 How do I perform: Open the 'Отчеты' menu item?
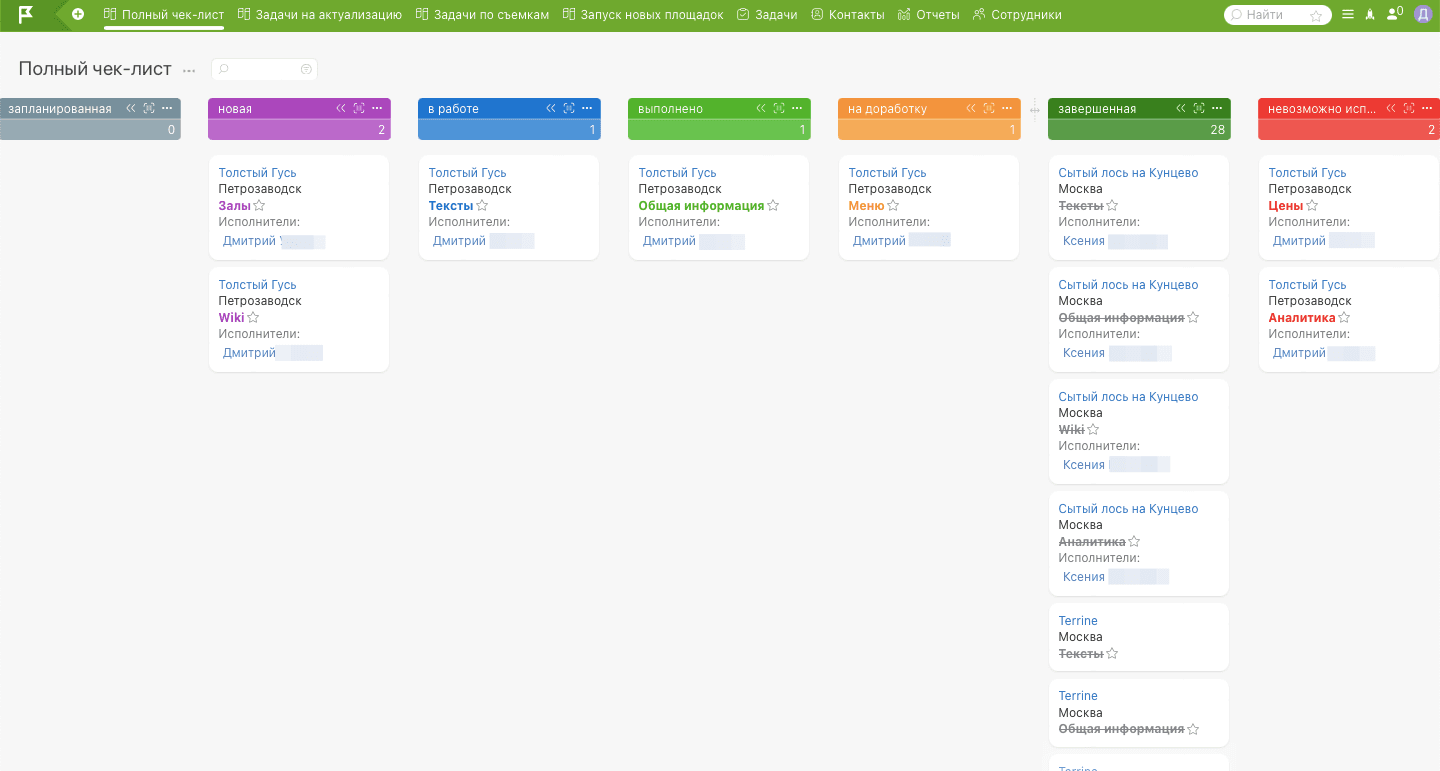point(929,15)
